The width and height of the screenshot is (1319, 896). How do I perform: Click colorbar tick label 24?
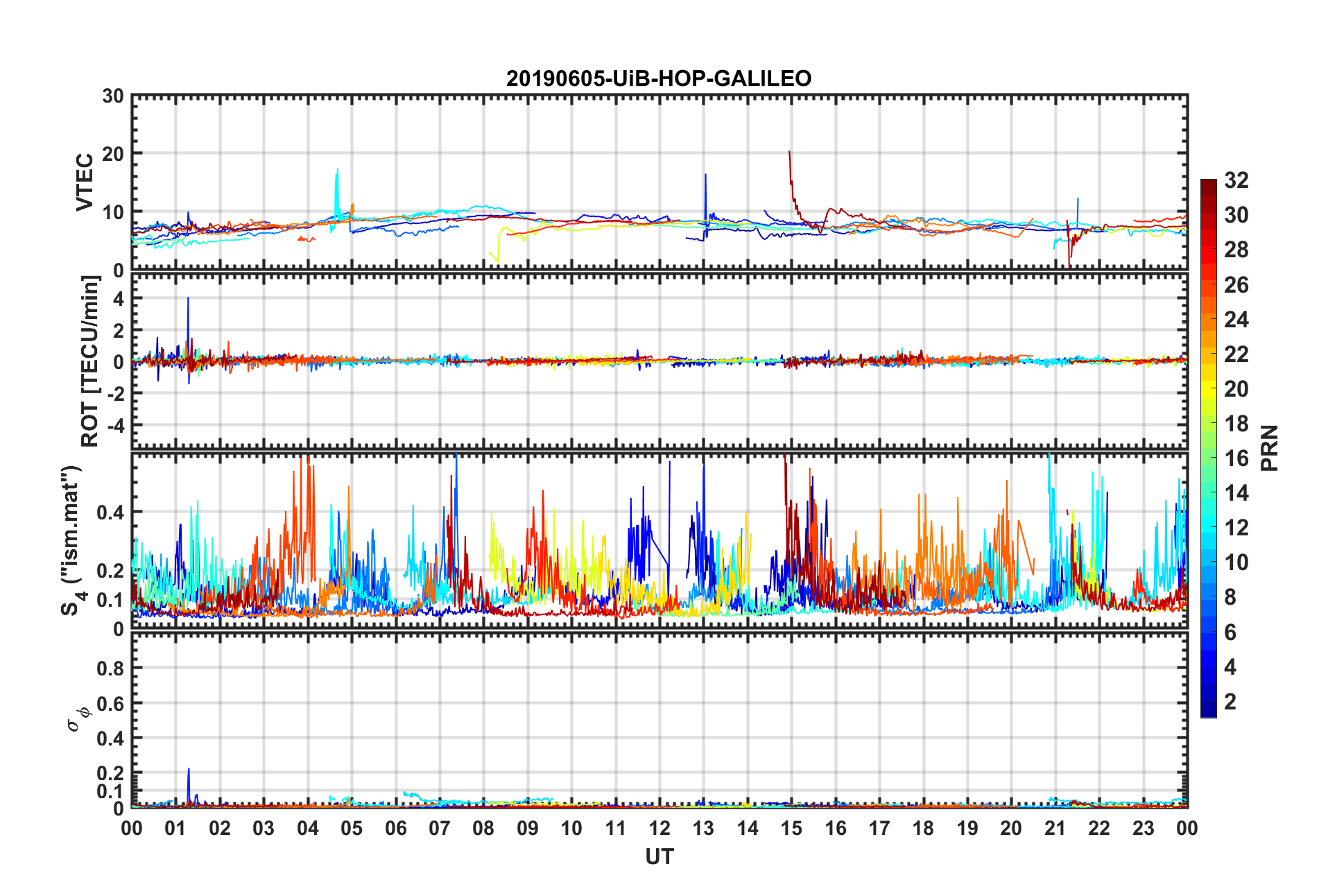click(1236, 319)
